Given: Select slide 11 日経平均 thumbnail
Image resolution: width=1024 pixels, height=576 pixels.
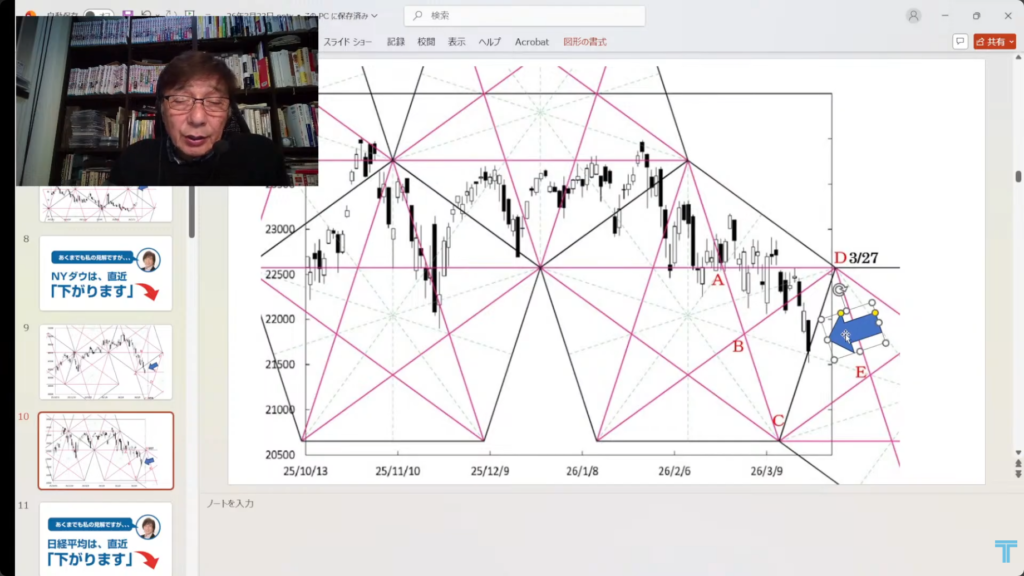Looking at the screenshot, I should (x=105, y=538).
